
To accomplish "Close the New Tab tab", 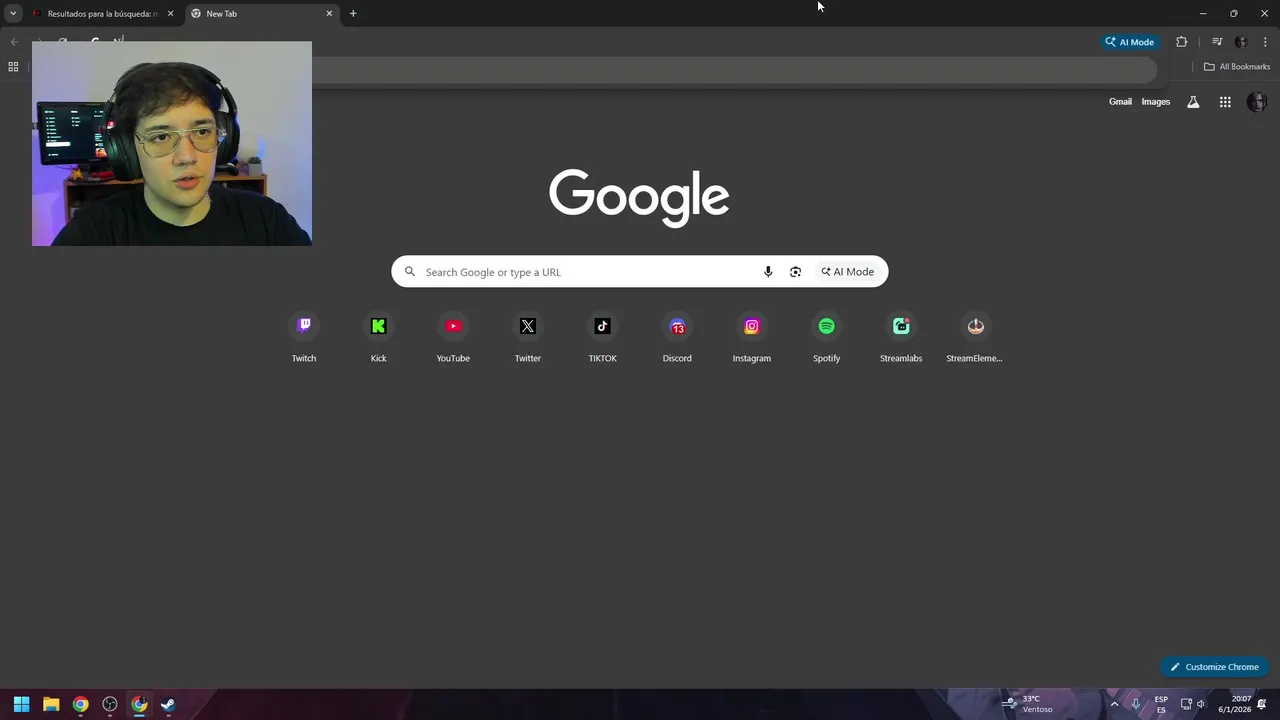I will pyautogui.click(x=329, y=14).
